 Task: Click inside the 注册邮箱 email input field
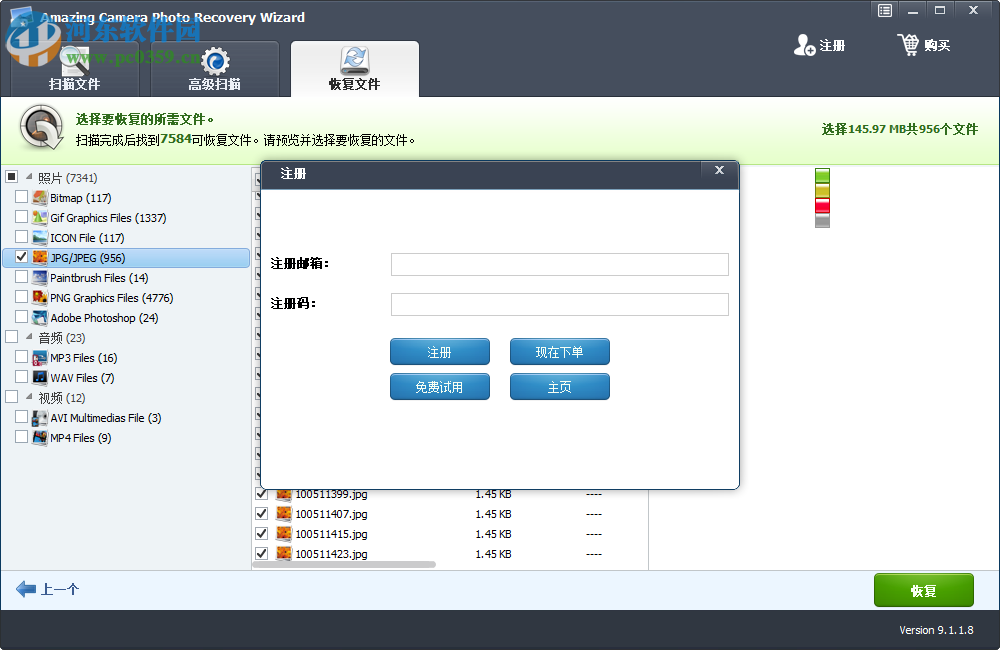tap(559, 264)
